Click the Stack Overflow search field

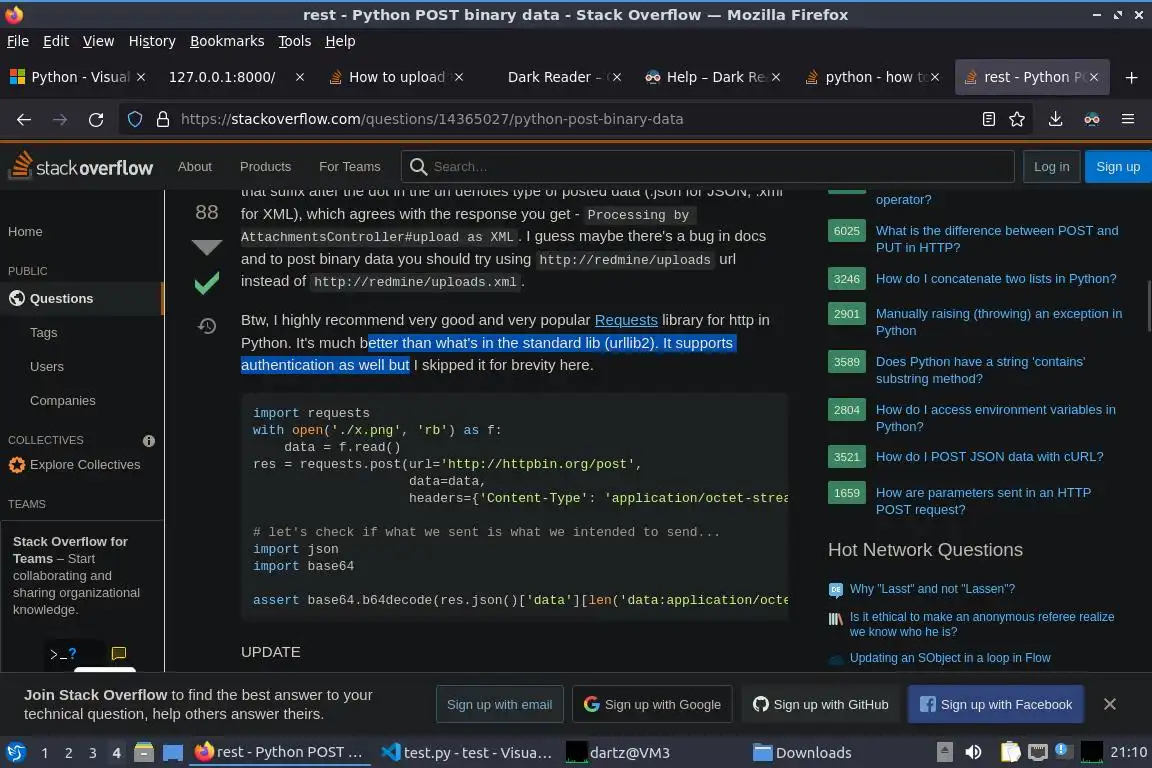(708, 167)
